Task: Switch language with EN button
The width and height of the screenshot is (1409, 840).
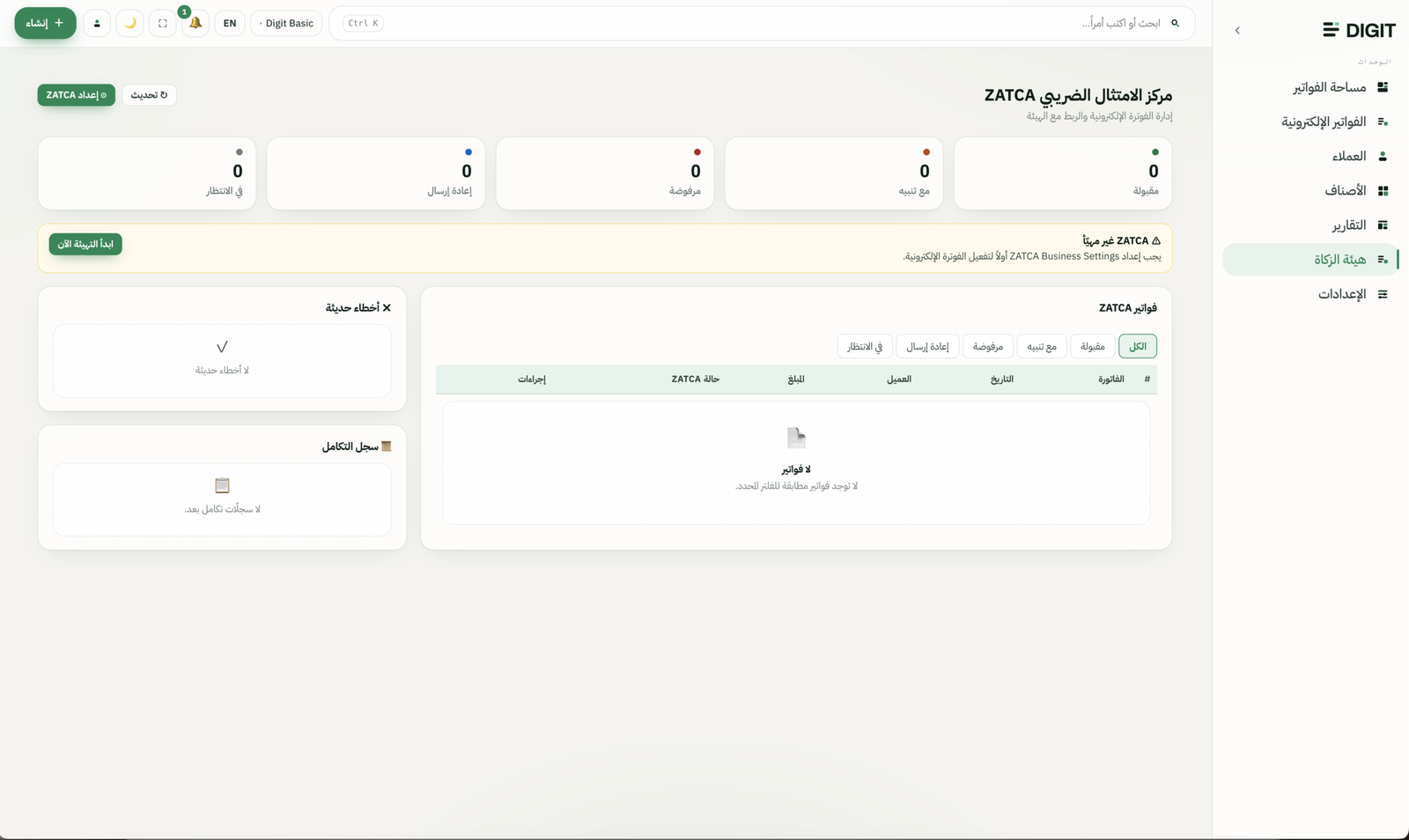Action: pyautogui.click(x=230, y=23)
